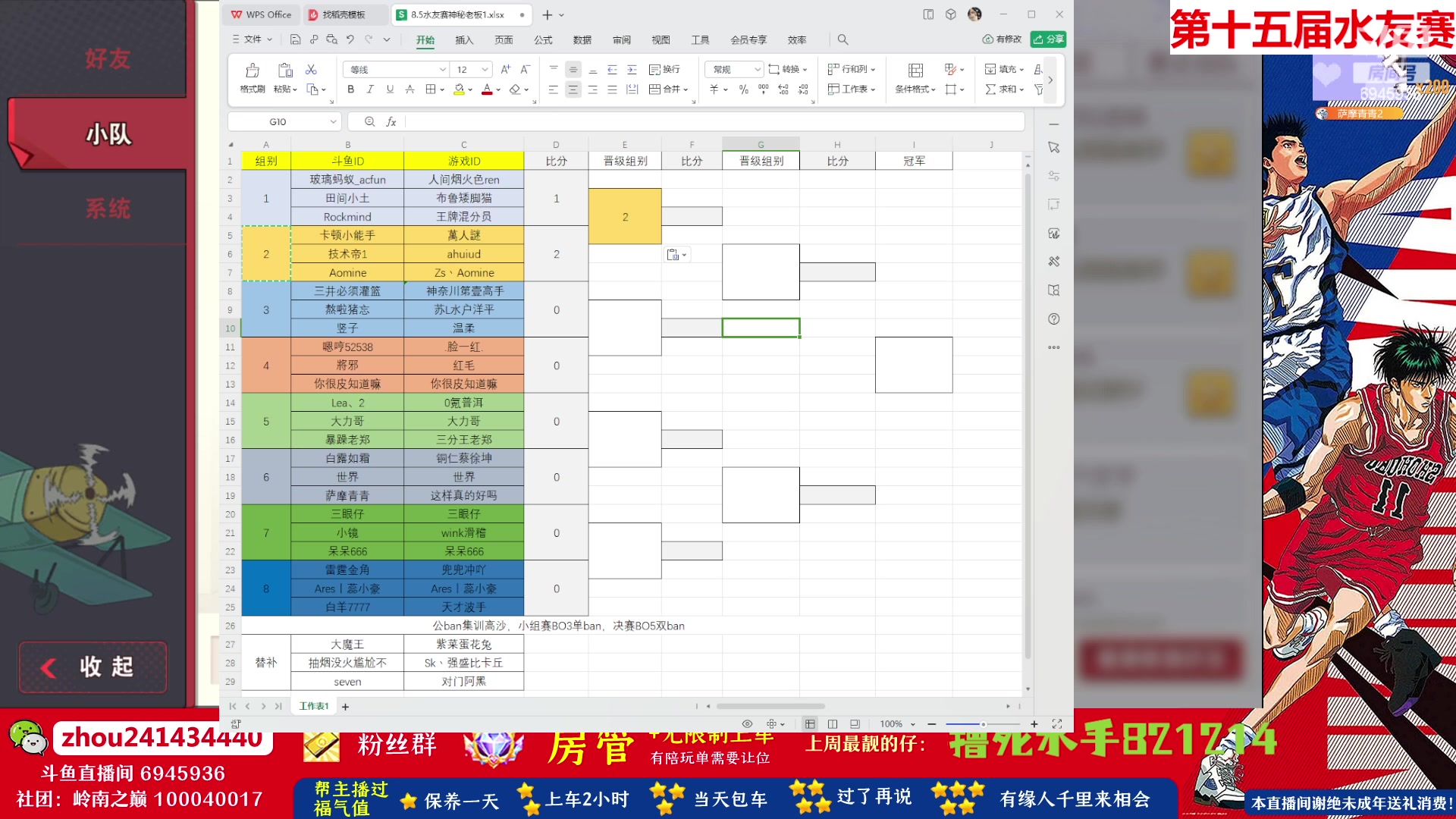Toggle middle vertical alignment
This screenshot has height=819, width=1456.
[573, 69]
